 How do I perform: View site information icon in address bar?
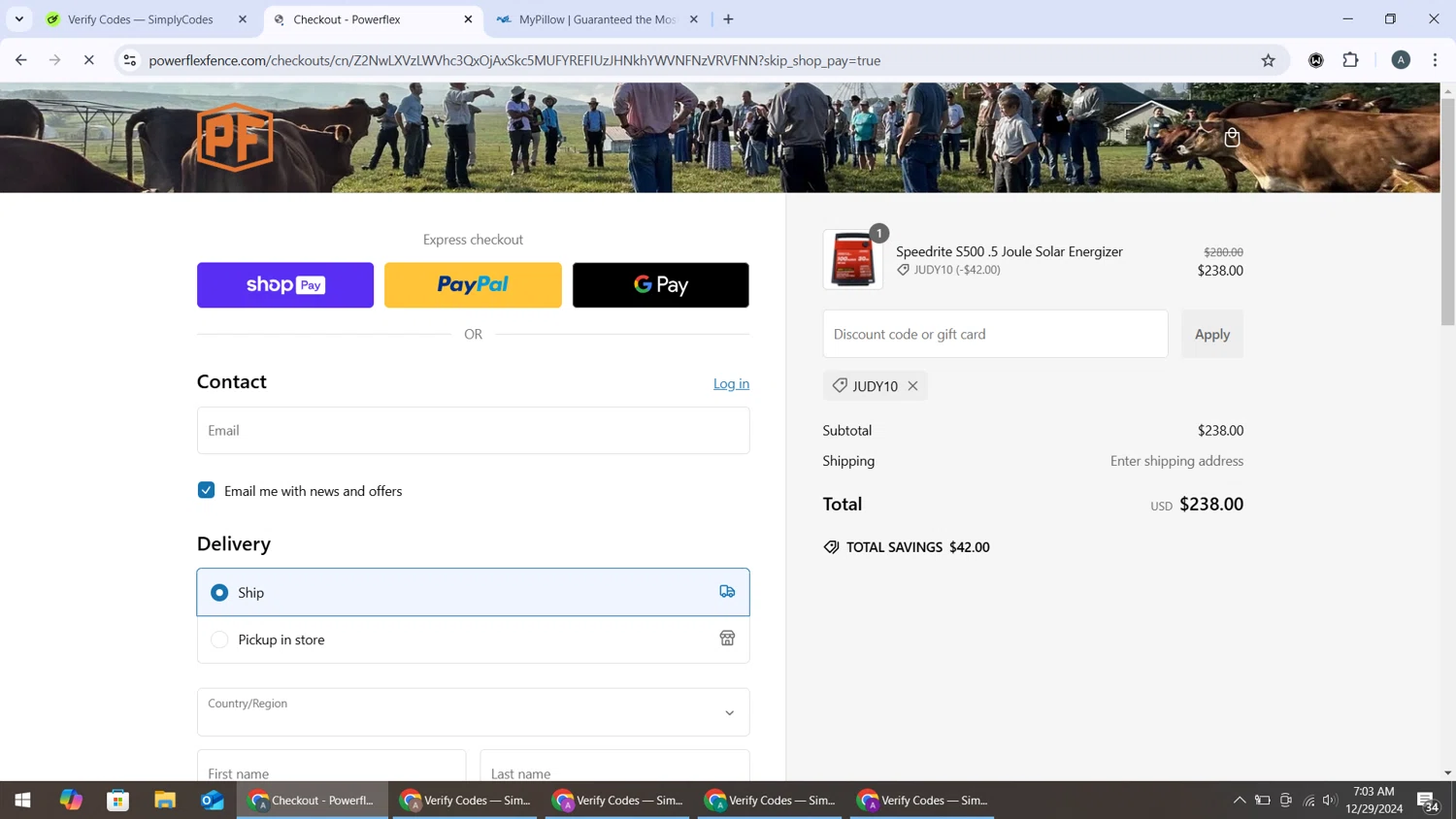coord(129,60)
